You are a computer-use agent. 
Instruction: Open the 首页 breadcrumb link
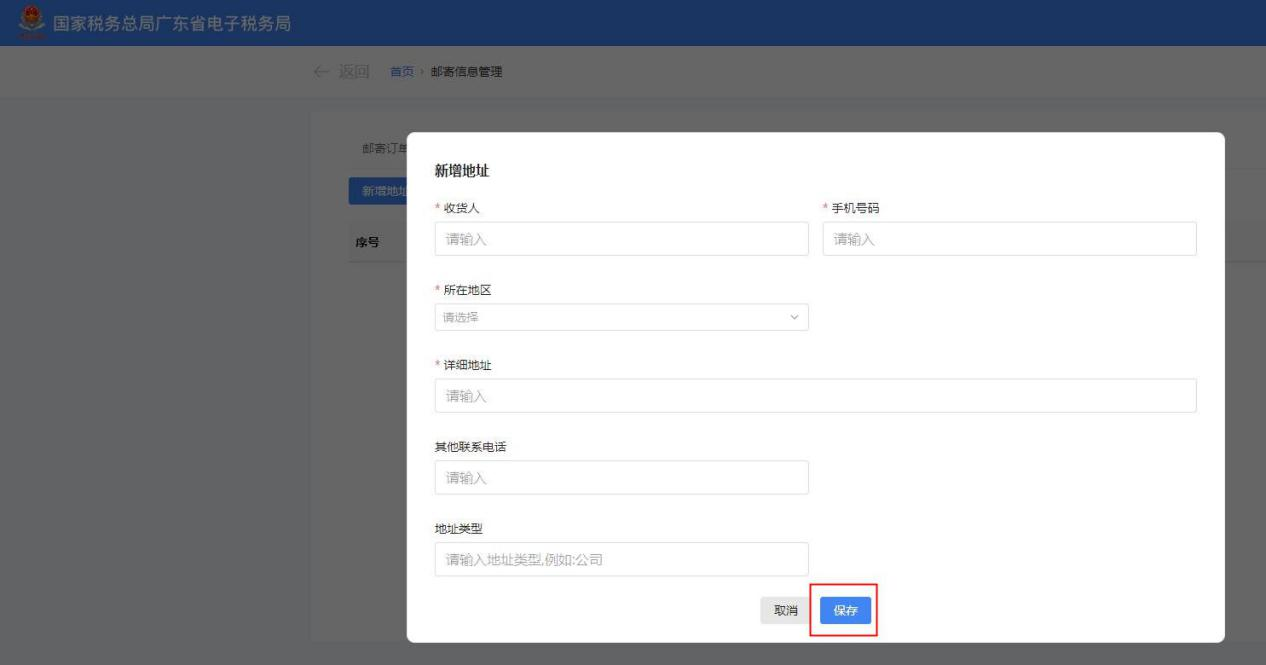(x=401, y=72)
